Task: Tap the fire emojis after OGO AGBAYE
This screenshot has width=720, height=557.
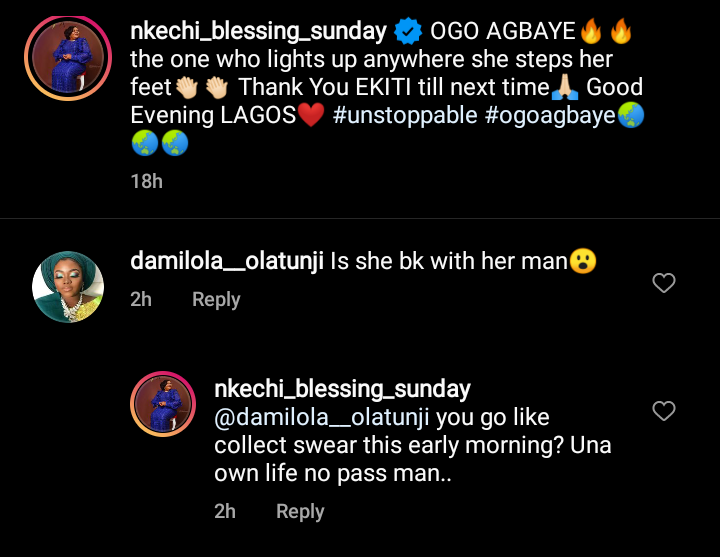Action: coord(606,32)
